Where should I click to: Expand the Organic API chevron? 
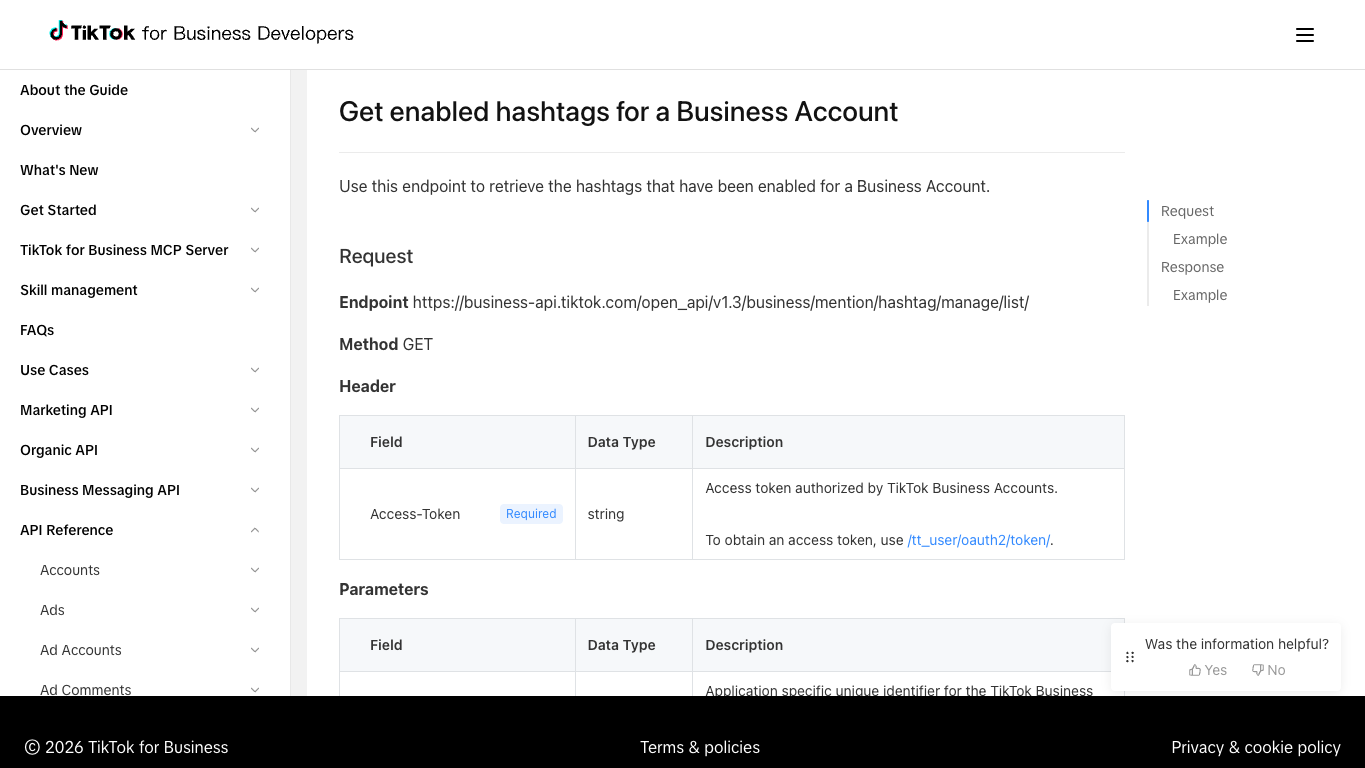(x=255, y=450)
